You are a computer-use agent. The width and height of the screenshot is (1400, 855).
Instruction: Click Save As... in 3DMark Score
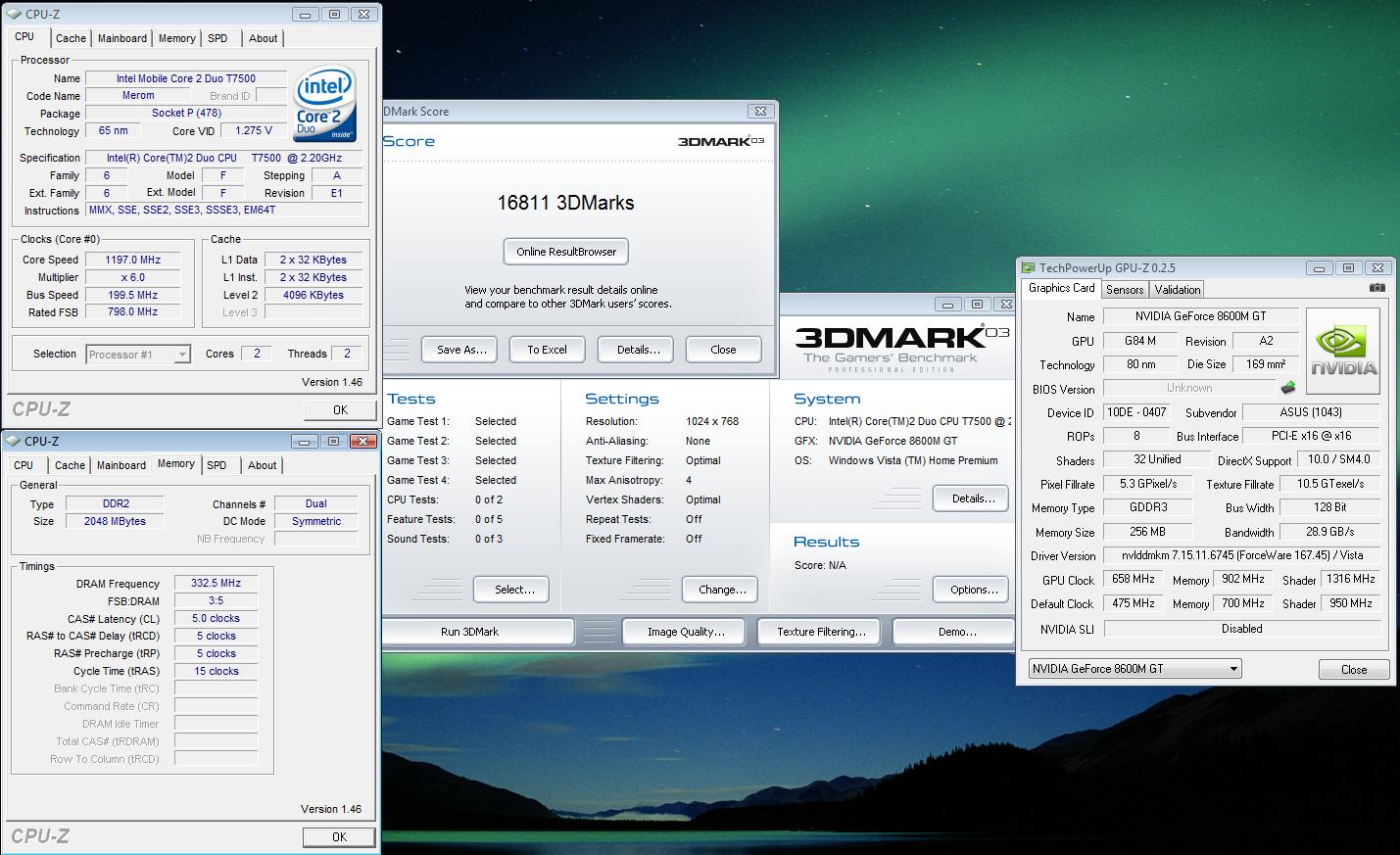point(460,350)
